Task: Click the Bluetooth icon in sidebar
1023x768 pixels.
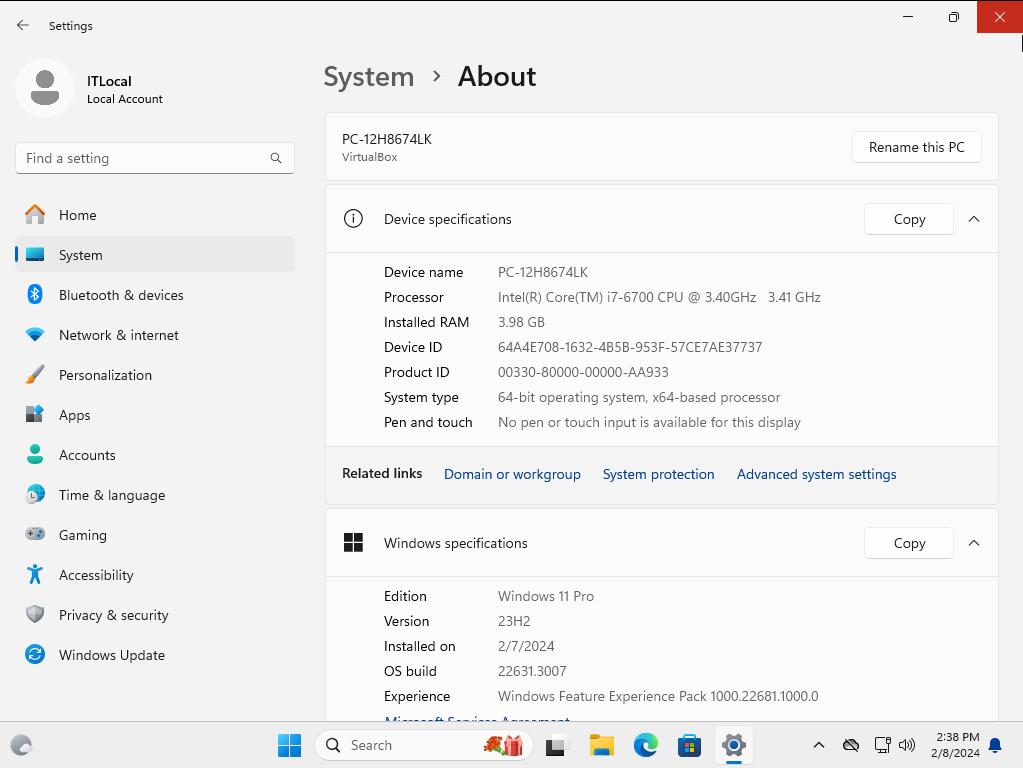Action: tap(35, 295)
